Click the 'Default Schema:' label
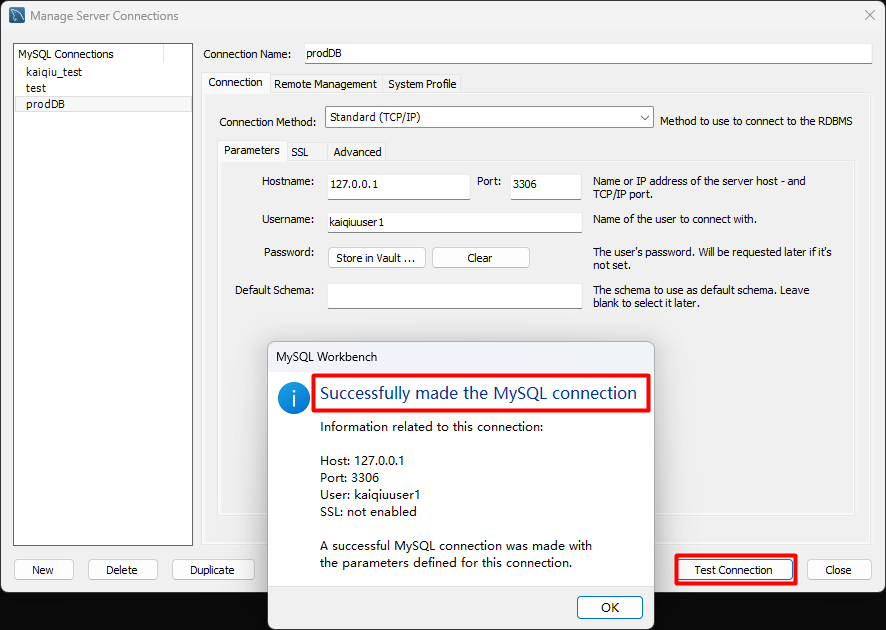 click(x=275, y=290)
